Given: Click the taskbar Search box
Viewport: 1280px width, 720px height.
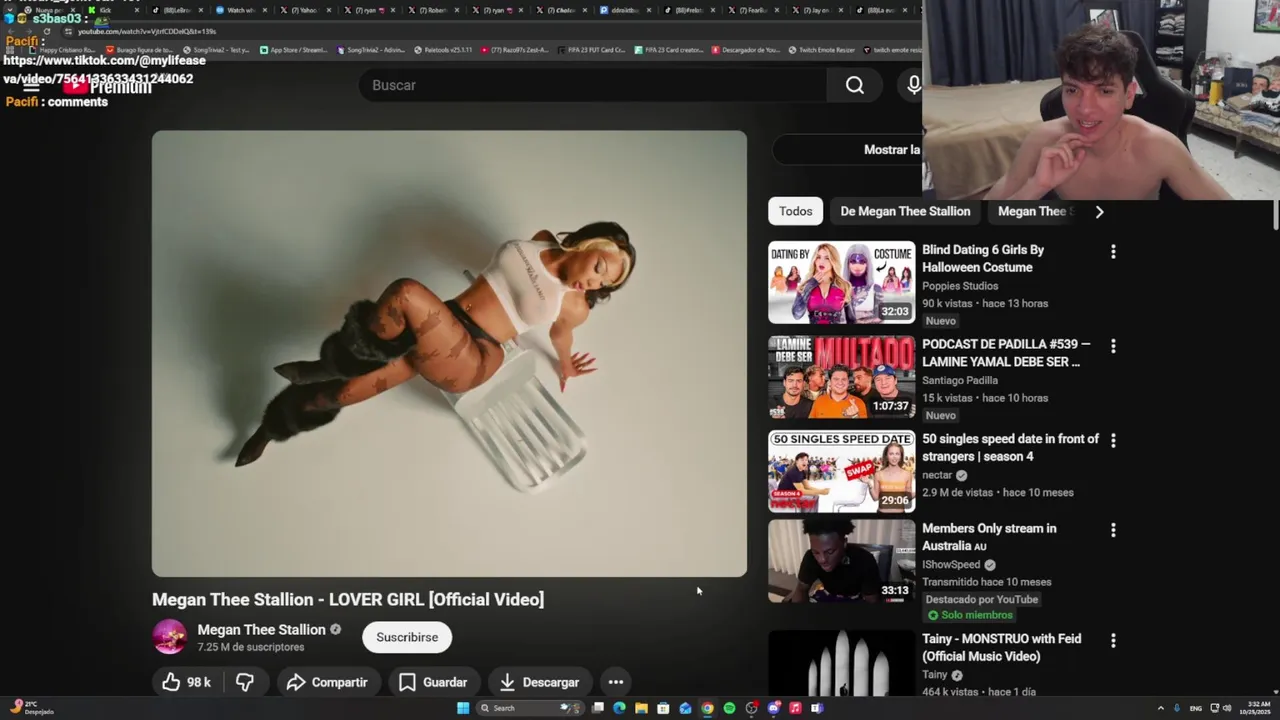Looking at the screenshot, I should 530,708.
